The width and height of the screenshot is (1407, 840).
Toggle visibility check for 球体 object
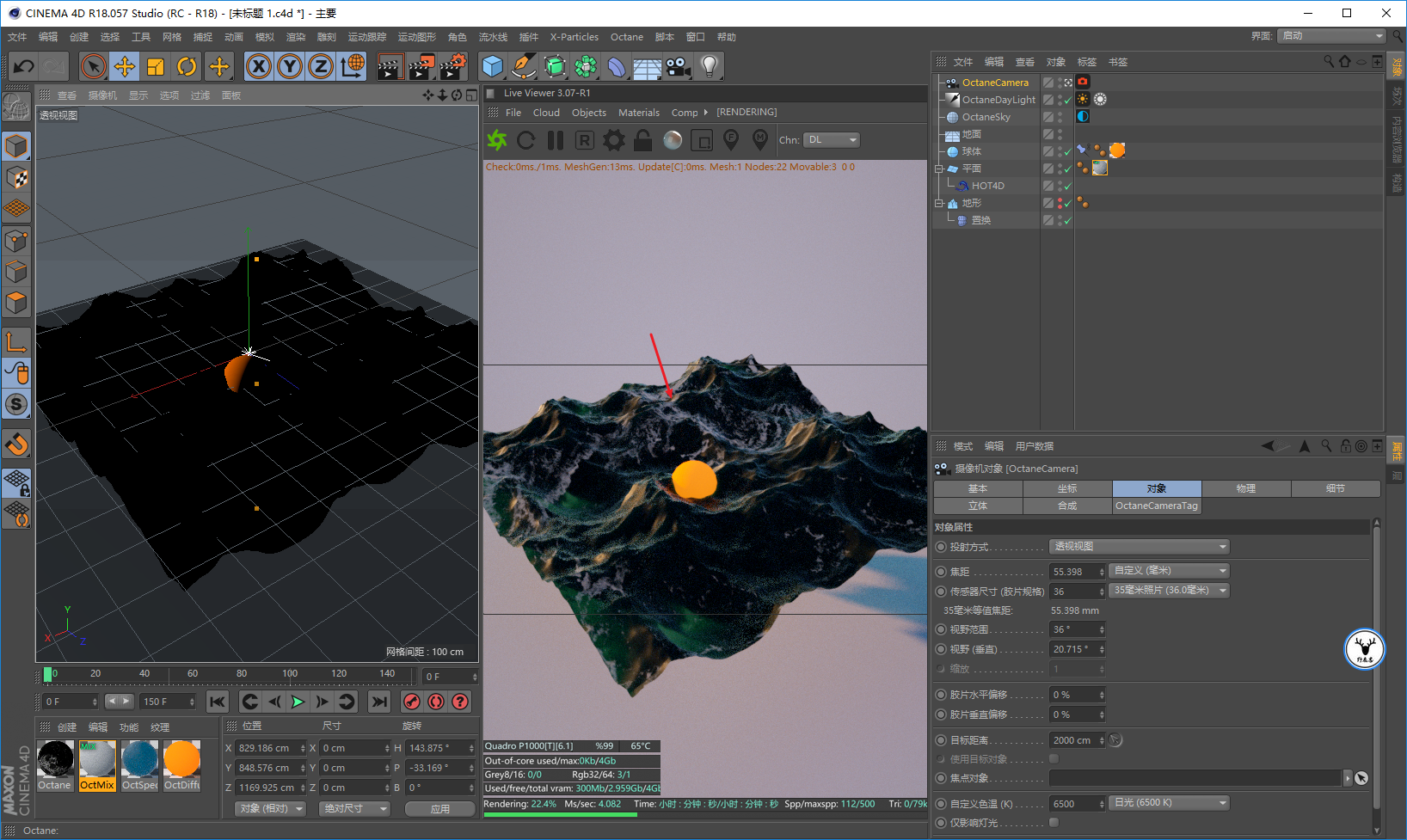(1068, 152)
